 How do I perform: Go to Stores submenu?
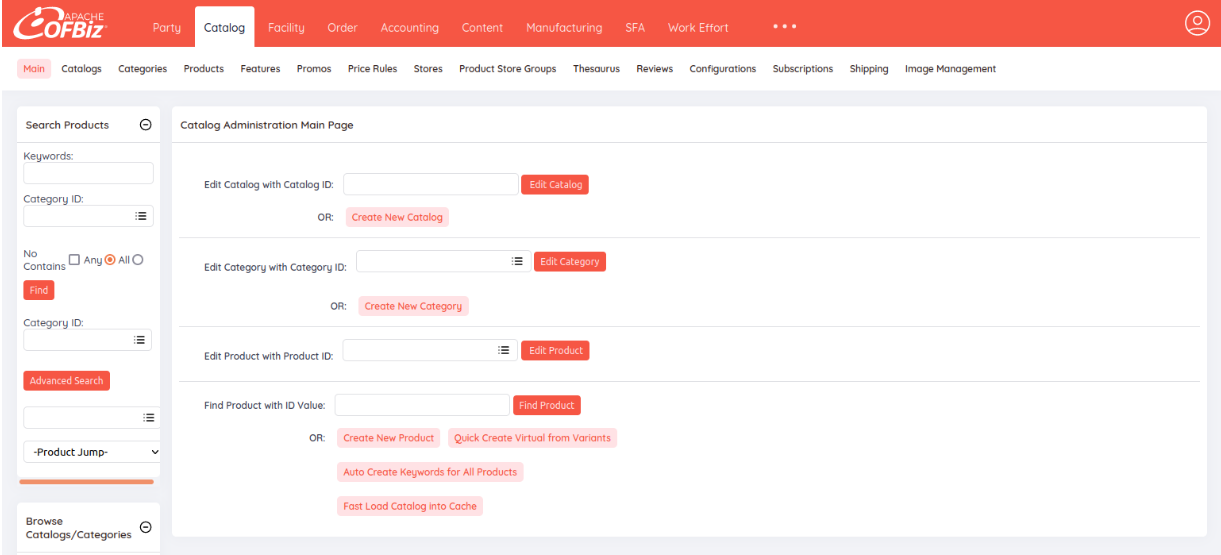[x=428, y=69]
